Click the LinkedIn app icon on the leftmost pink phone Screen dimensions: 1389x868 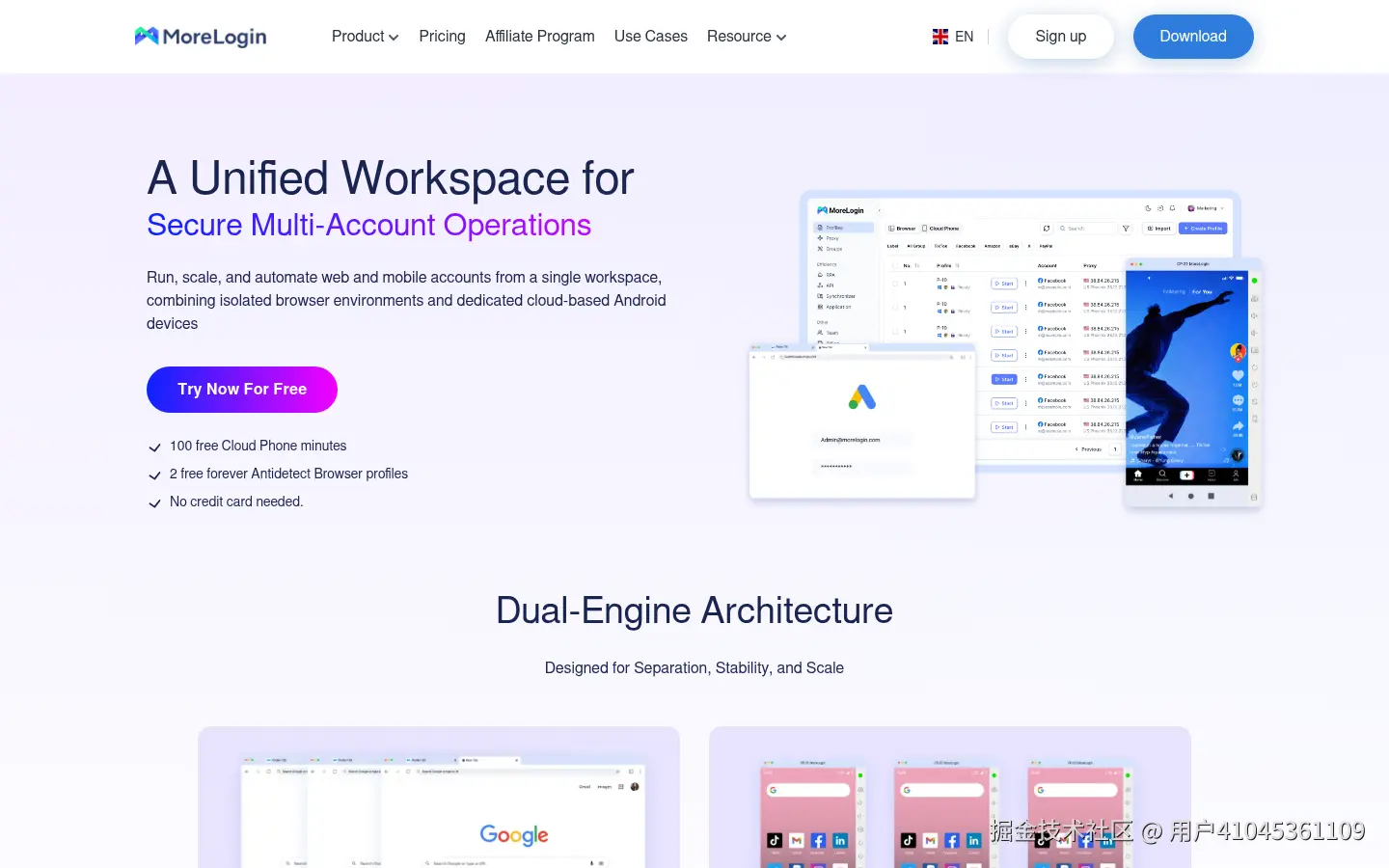(840, 840)
